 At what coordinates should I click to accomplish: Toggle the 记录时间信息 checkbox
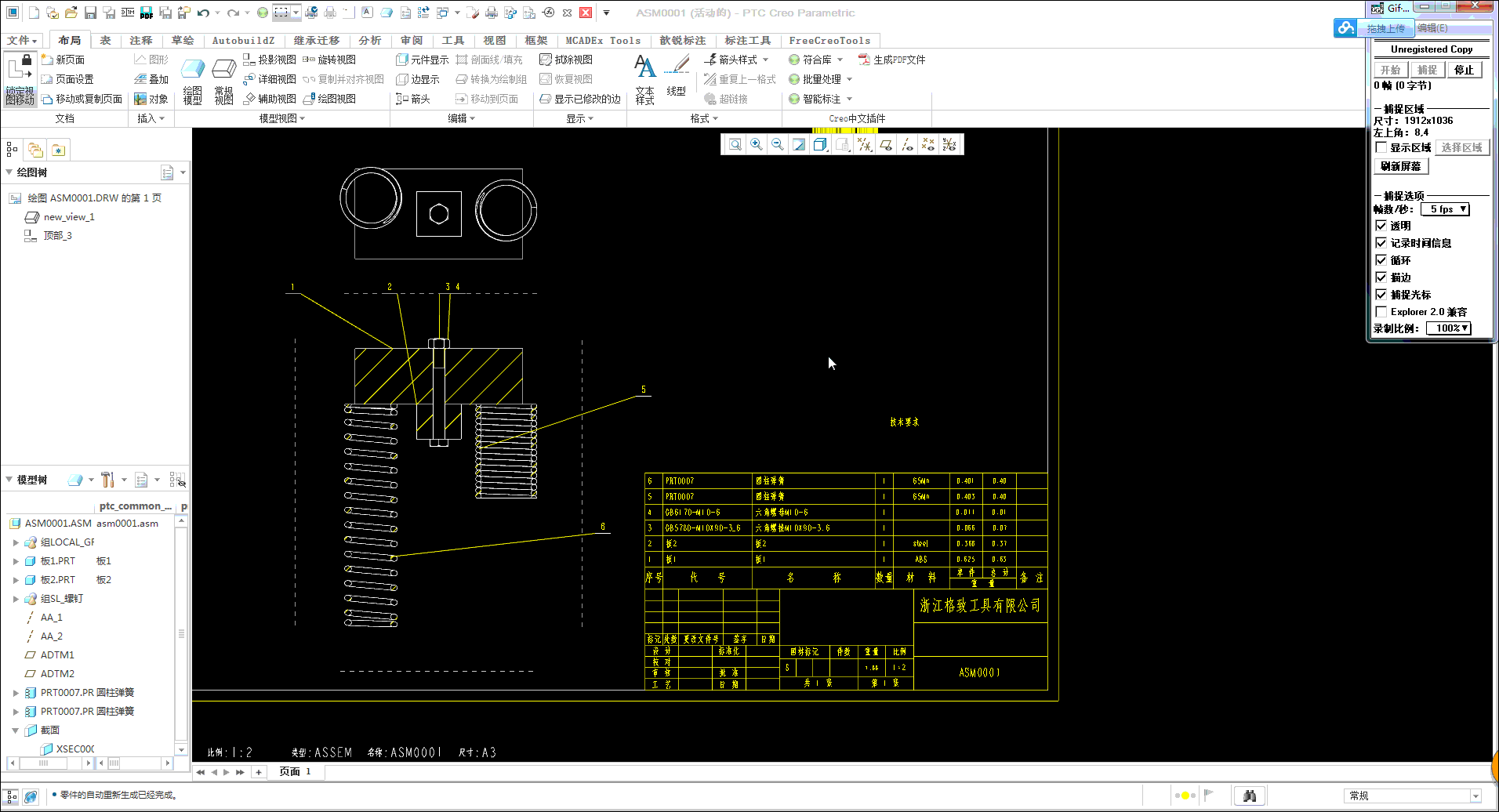[x=1381, y=243]
